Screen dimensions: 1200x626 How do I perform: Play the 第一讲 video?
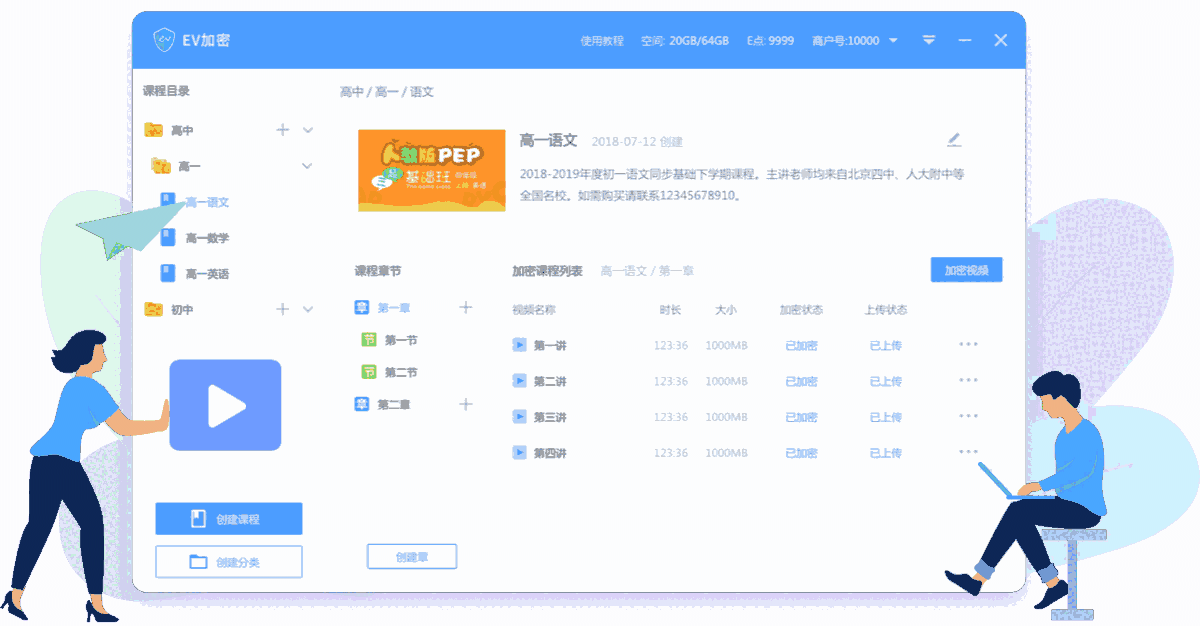point(519,344)
